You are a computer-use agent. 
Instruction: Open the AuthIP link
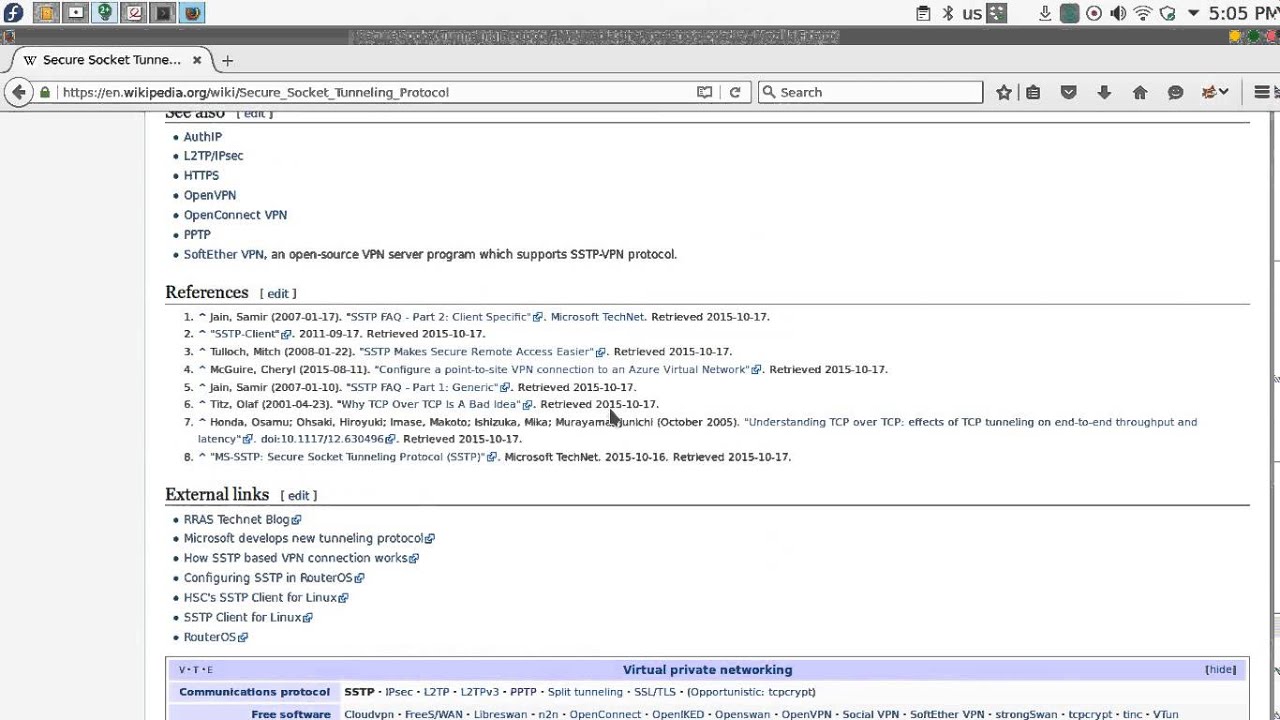tap(203, 137)
